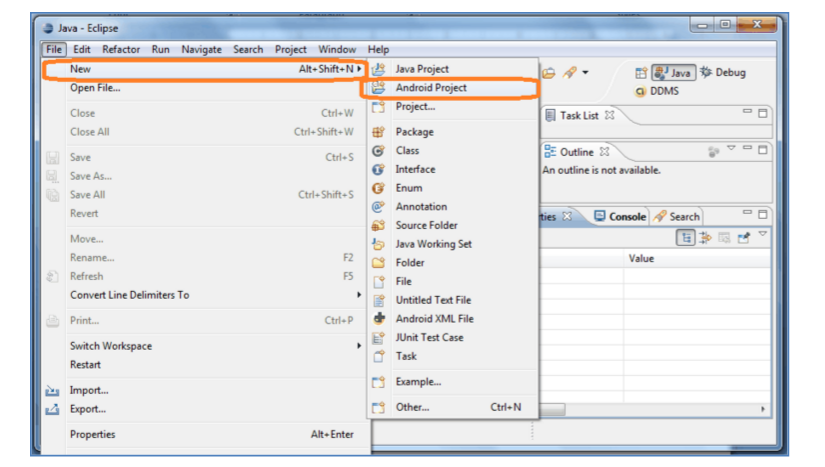Viewport: 825px width, 467px height.
Task: Click the Enum icon
Action: [378, 188]
